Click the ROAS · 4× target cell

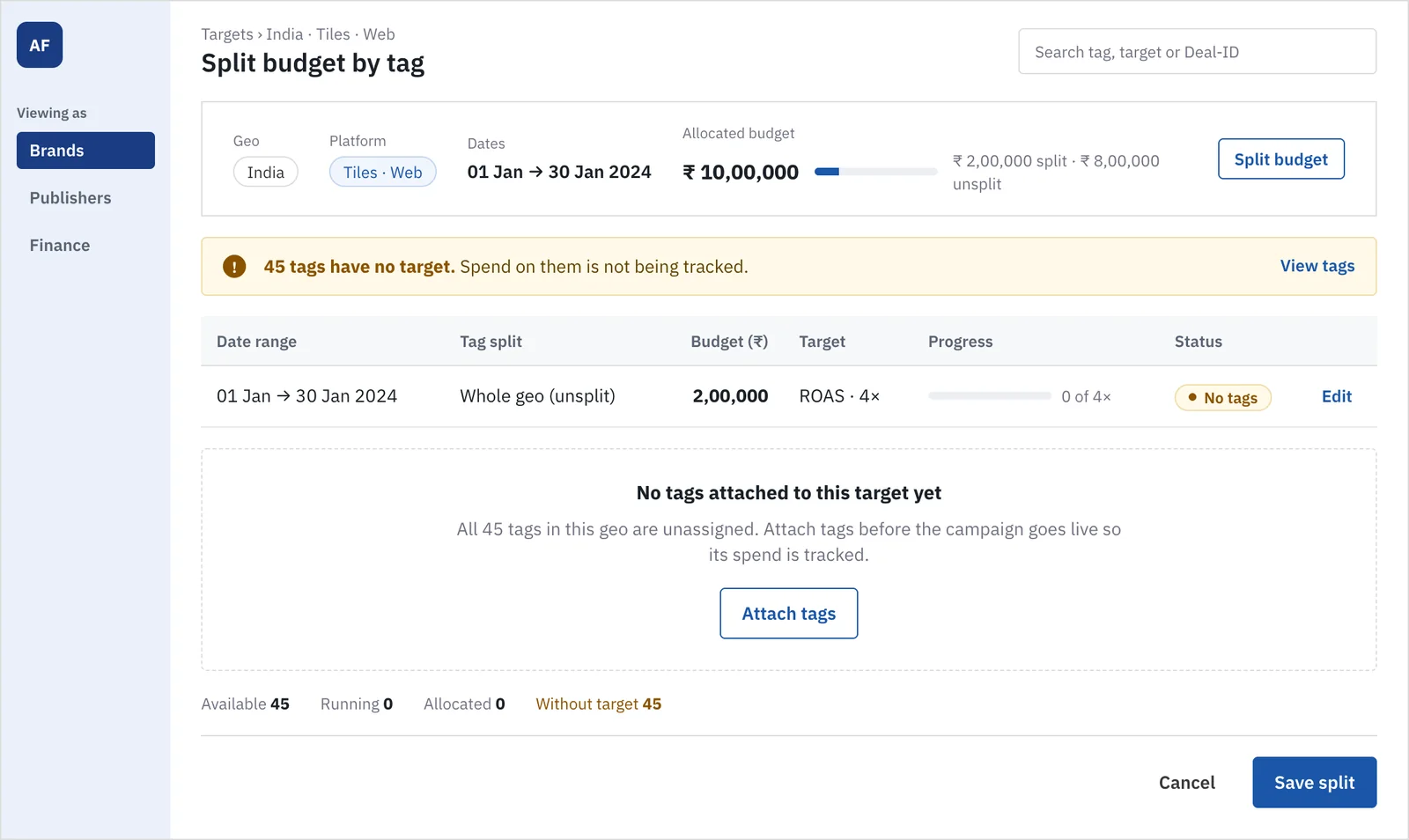[x=839, y=396]
